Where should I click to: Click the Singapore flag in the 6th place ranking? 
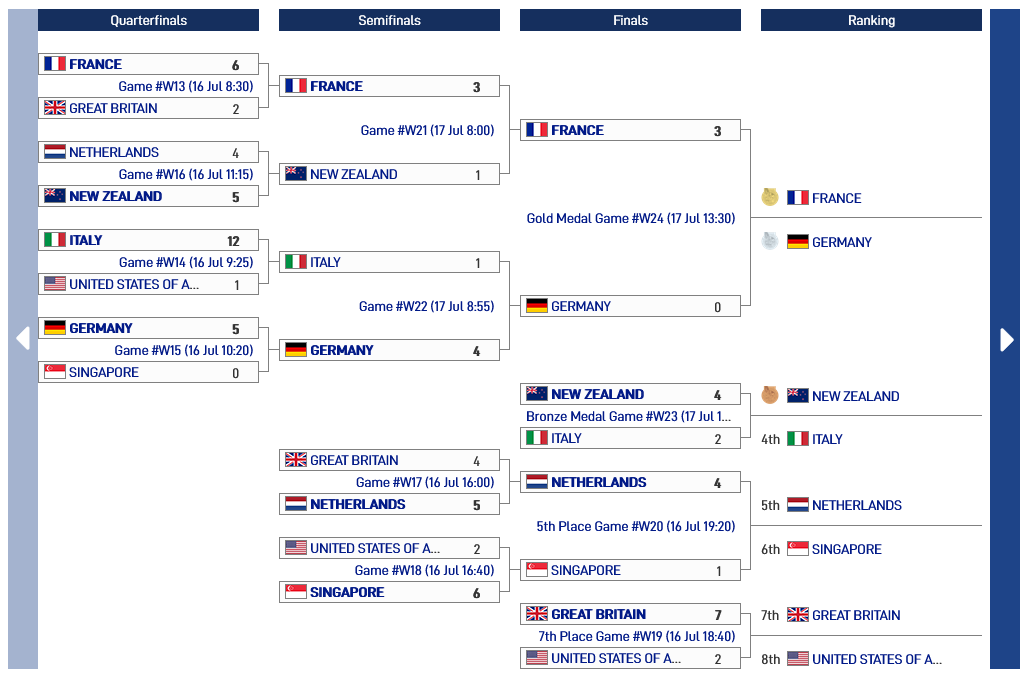pos(797,549)
